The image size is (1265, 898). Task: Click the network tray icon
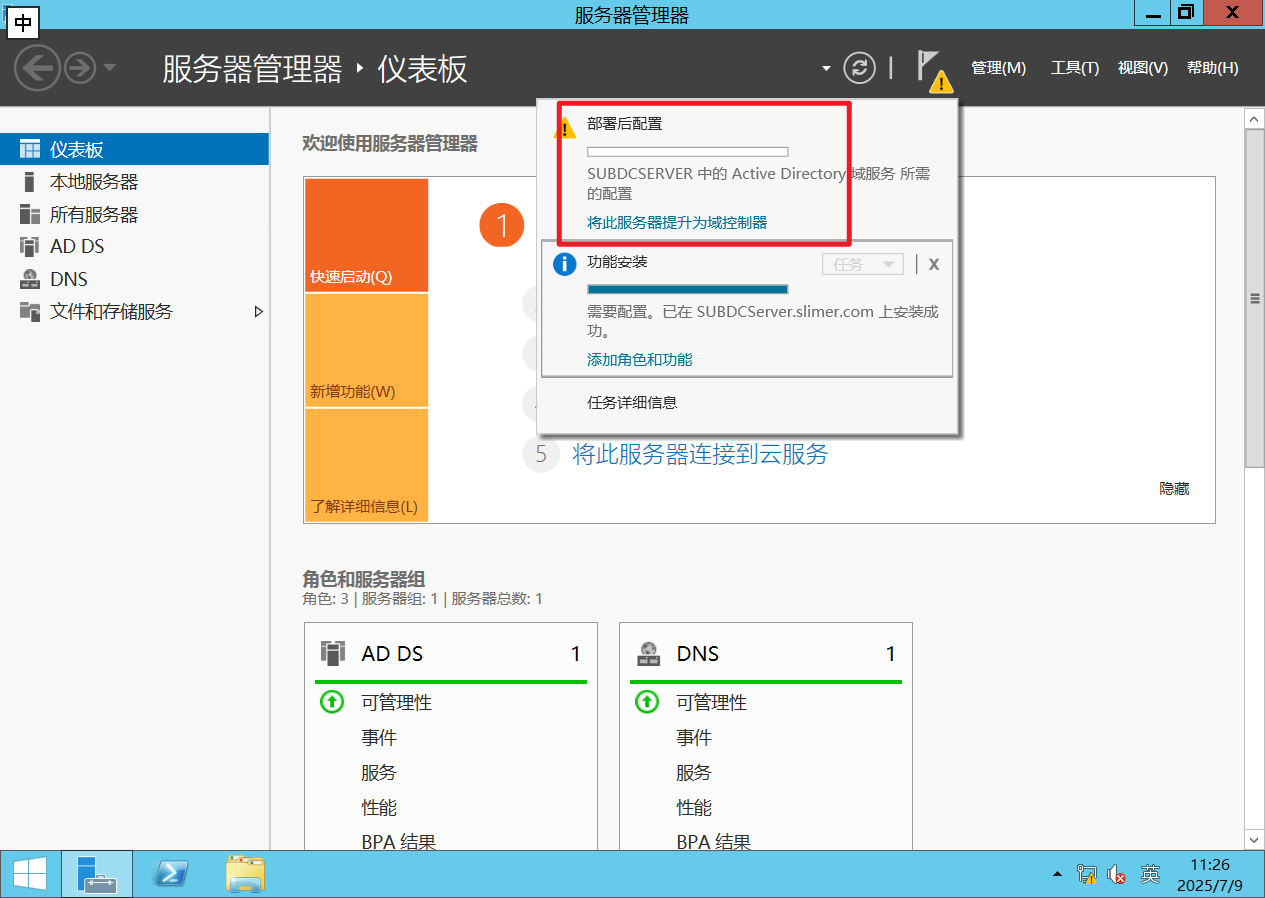(1087, 875)
